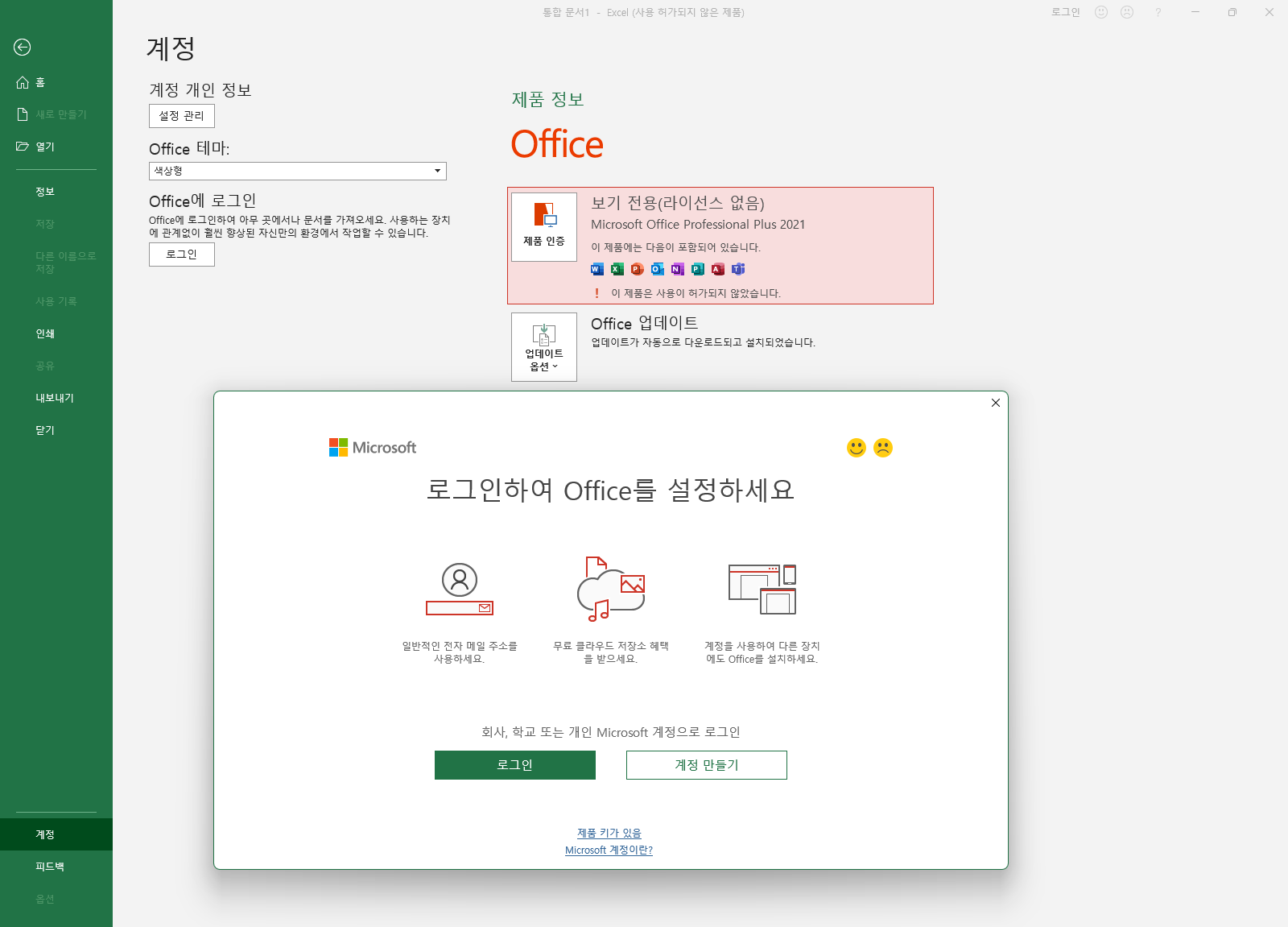Click the '이 제품은 사용이 허가되지 않았습니다.' message
This screenshot has width=1288, height=927.
click(696, 293)
